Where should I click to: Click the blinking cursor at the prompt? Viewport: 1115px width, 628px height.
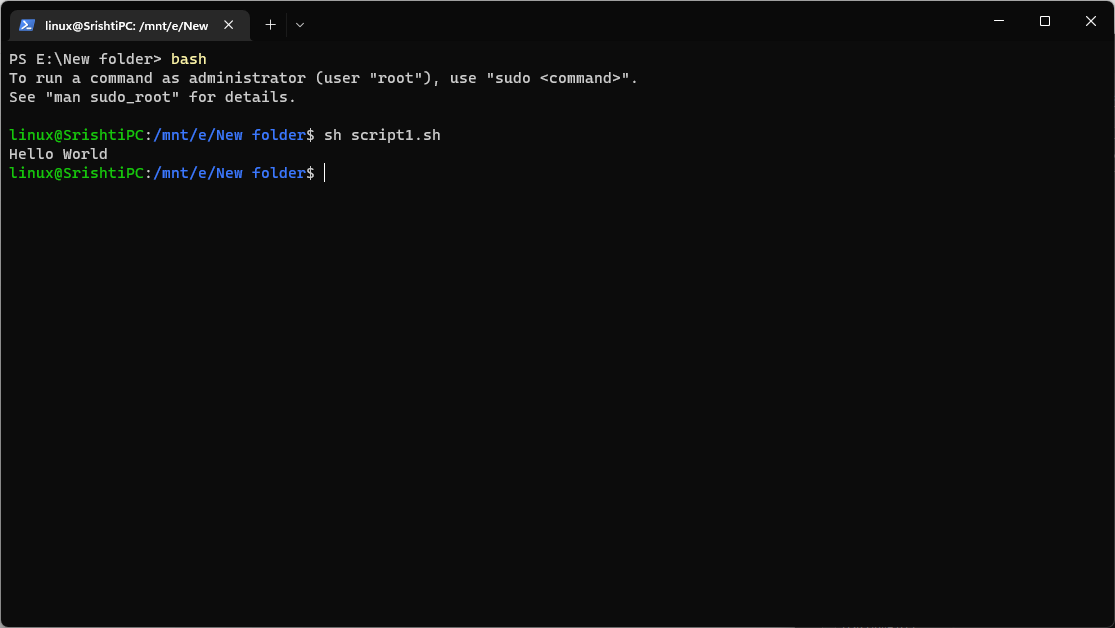click(x=323, y=172)
